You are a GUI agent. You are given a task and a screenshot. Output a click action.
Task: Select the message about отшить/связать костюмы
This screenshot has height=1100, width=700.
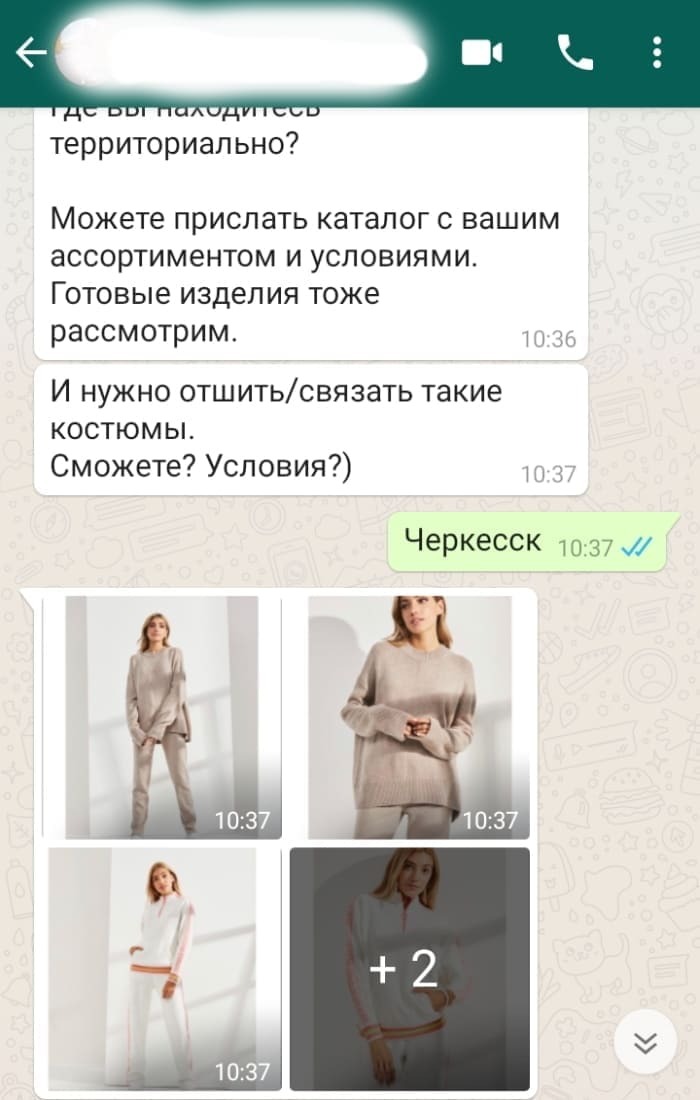tap(311, 429)
